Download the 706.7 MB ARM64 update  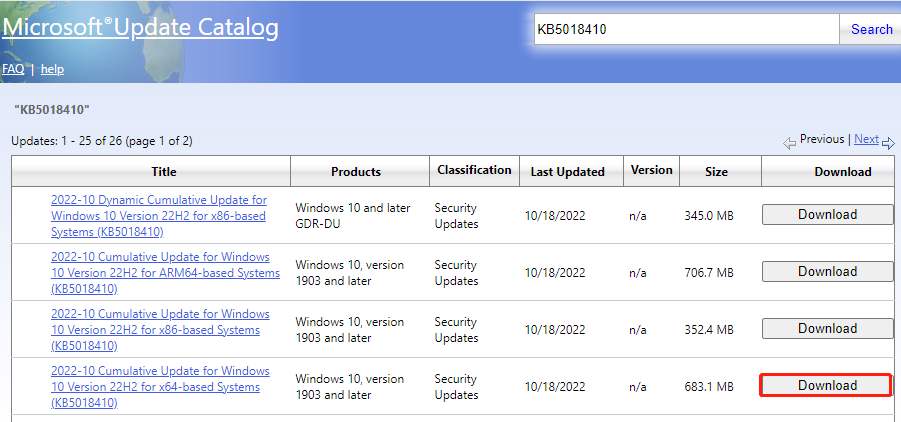(827, 271)
